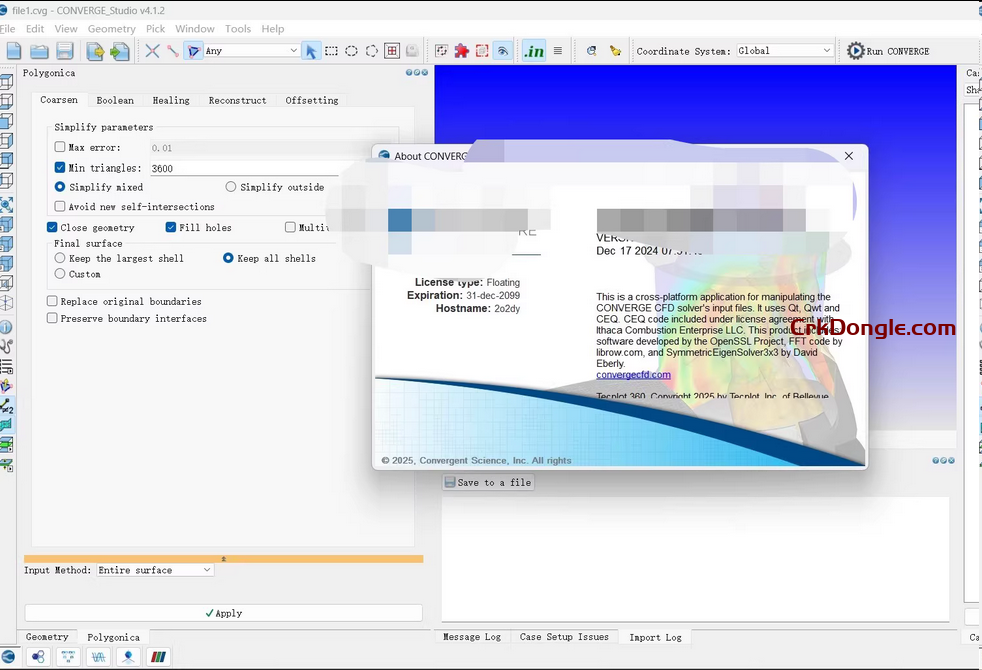Viewport: 982px width, 670px height.
Task: Open the Any selection-filter dropdown
Action: (250, 50)
